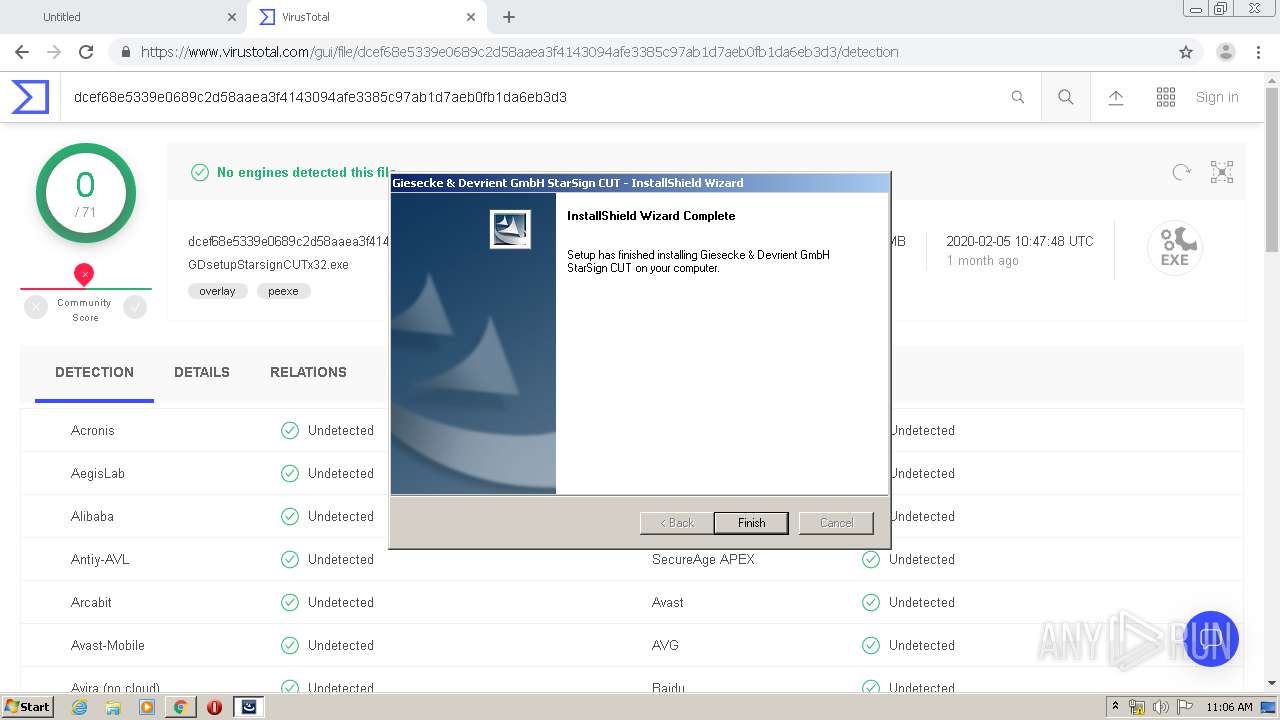Click the similarity graph icon
The width and height of the screenshot is (1280, 720).
[x=1222, y=172]
